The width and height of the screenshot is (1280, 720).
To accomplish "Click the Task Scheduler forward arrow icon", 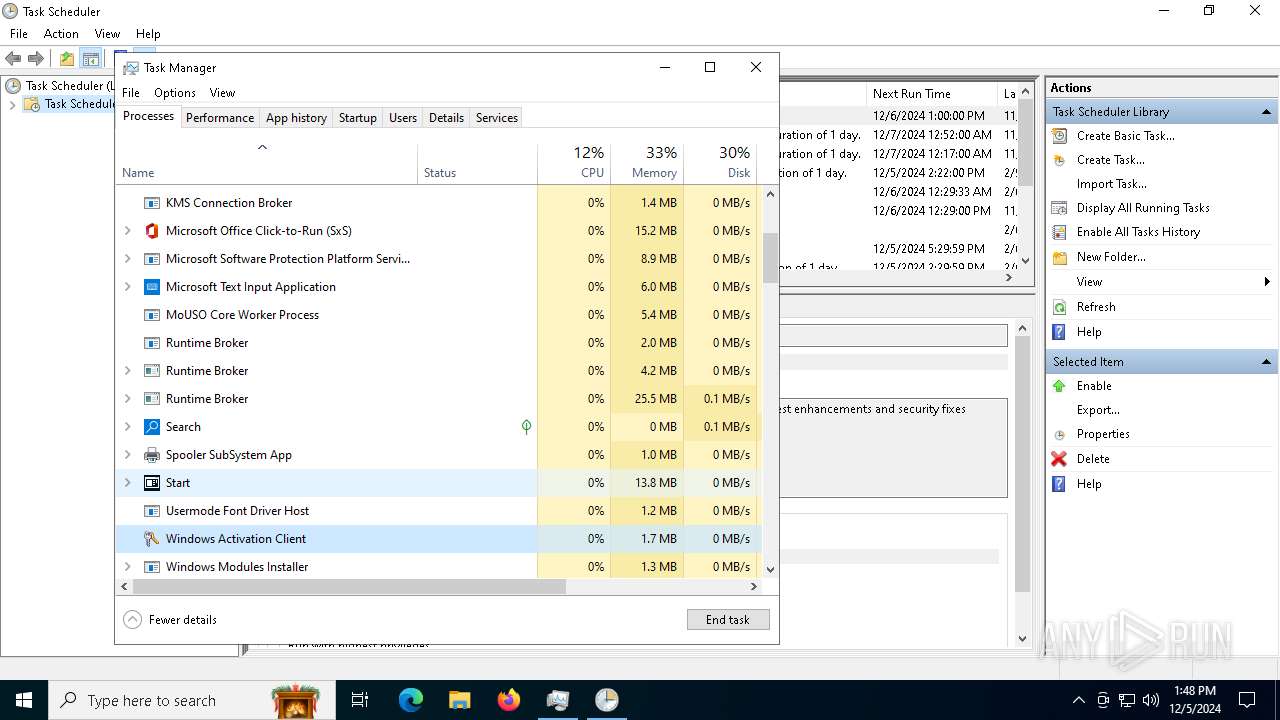I will click(36, 59).
